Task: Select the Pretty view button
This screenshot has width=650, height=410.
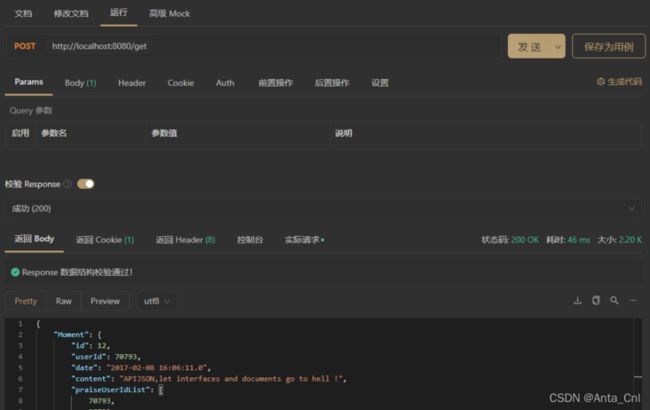Action: point(26,301)
